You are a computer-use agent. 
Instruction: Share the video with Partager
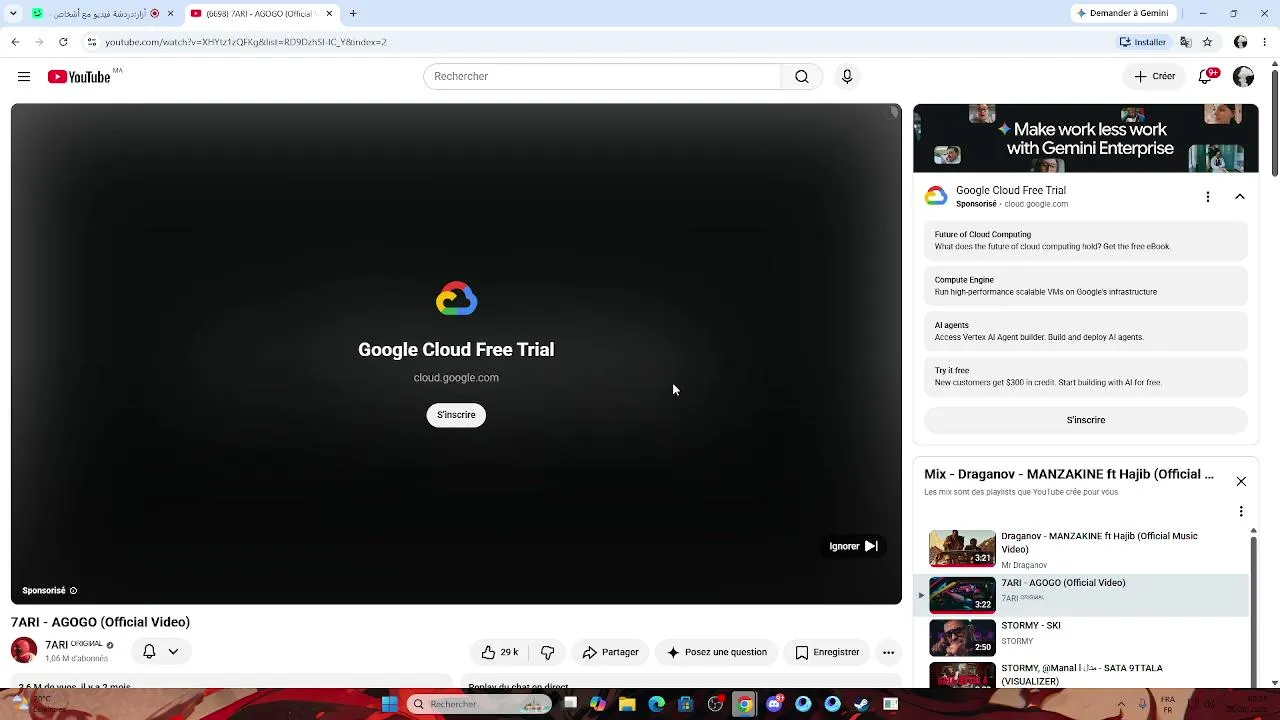pos(611,652)
